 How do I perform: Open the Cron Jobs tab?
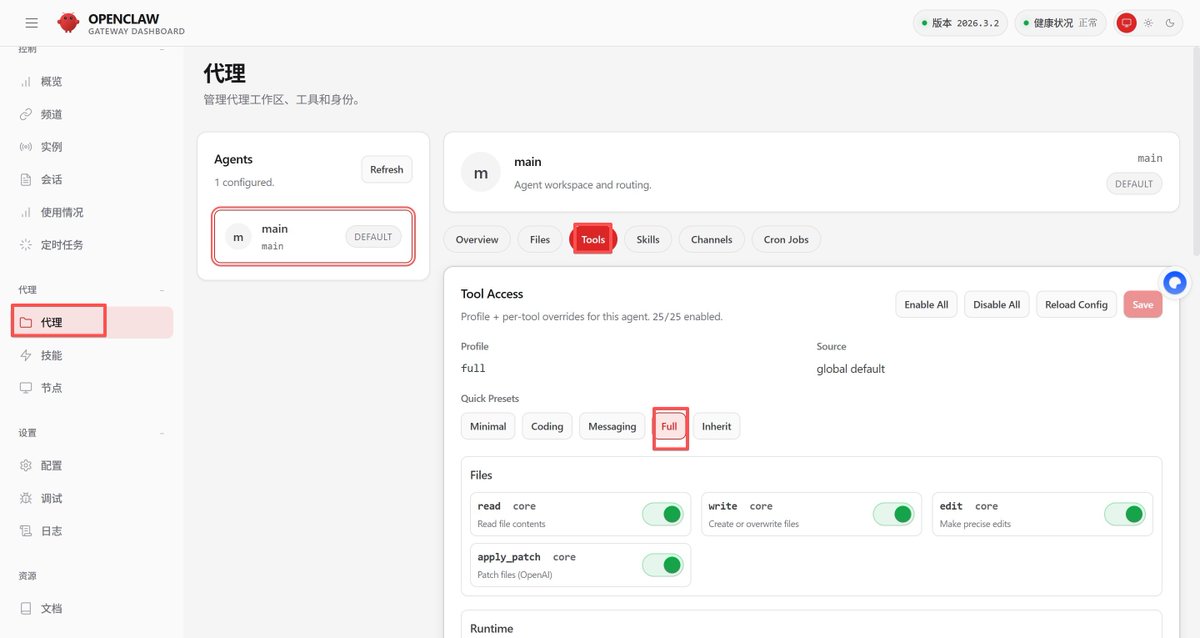785,239
